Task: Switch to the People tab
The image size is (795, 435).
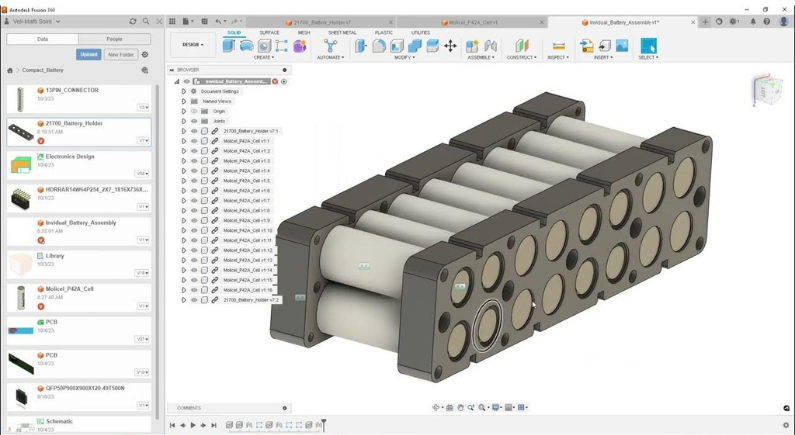Action: pos(114,39)
